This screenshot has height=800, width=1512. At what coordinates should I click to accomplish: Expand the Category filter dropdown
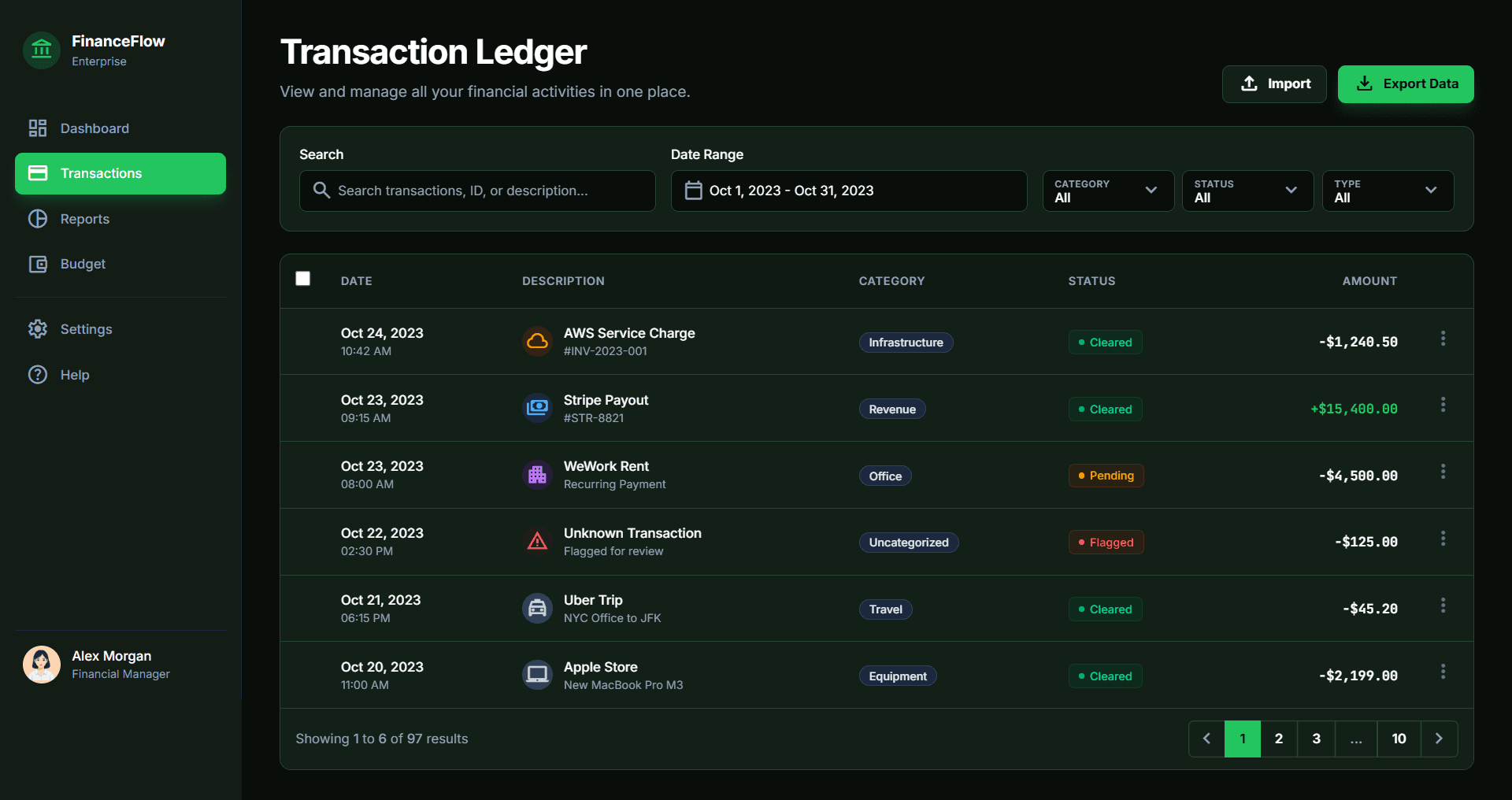[1107, 191]
